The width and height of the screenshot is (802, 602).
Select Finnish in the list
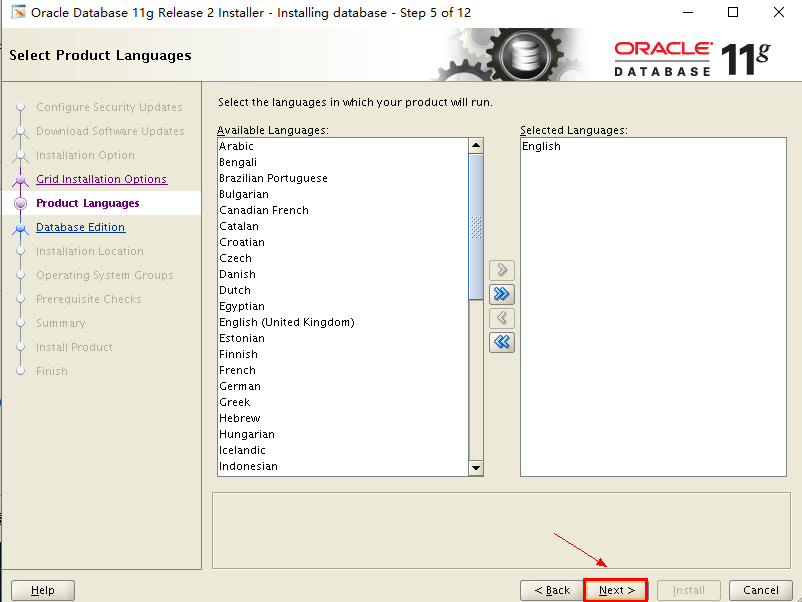343,354
